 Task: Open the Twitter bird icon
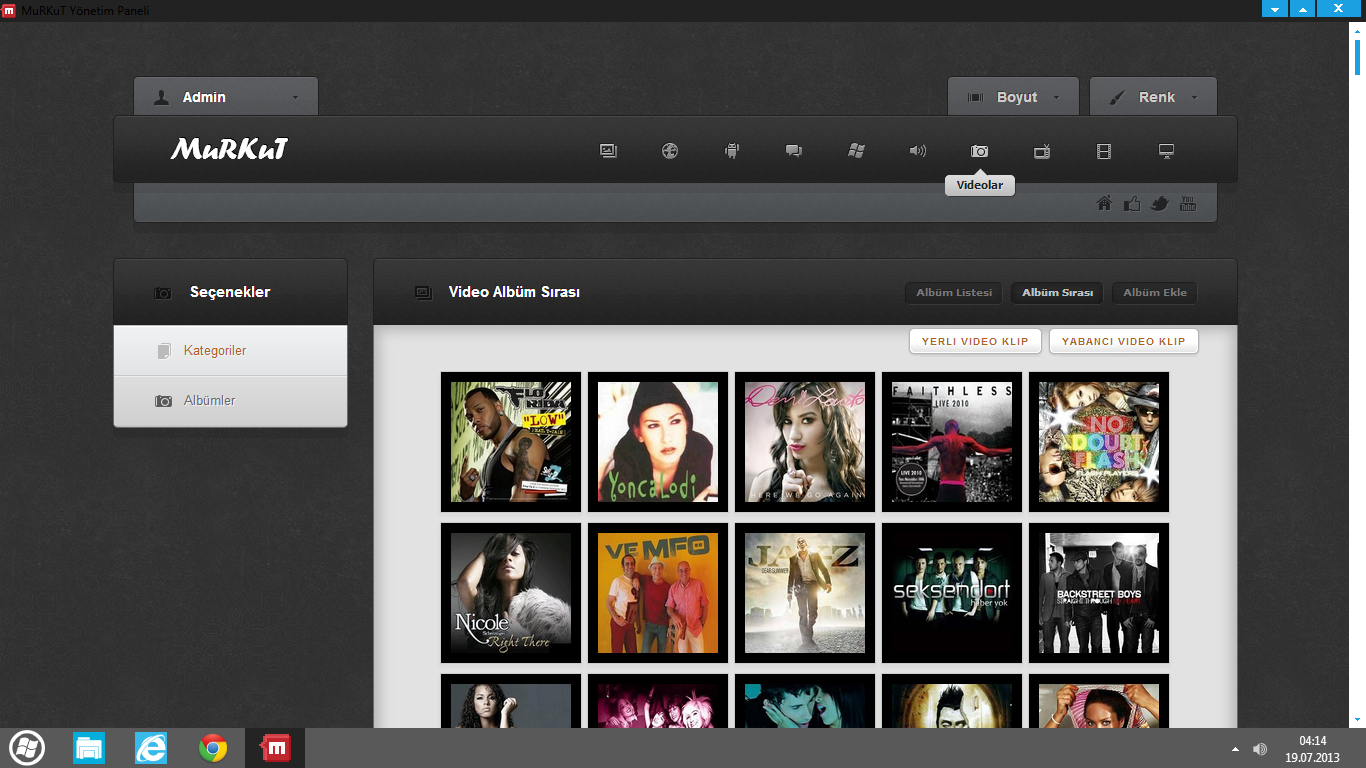(x=1160, y=204)
